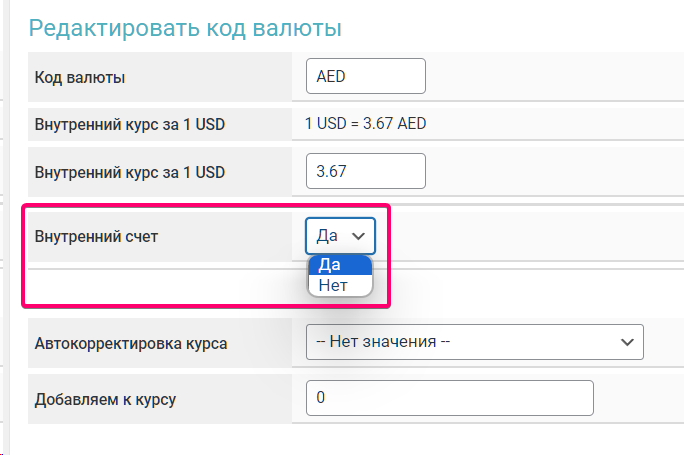Screen dimensions: 684x455
Task: Click rate label beside "1 USD = 3.67 AED"
Action: (x=130, y=125)
